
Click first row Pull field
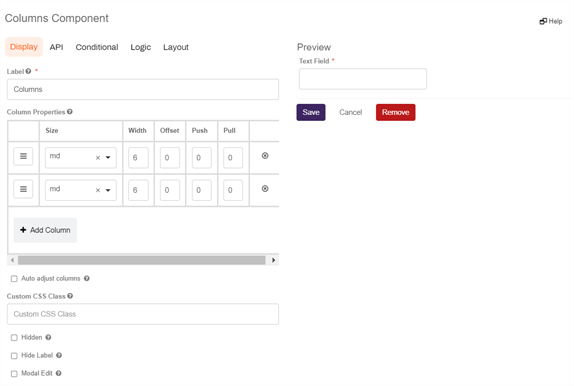click(x=233, y=158)
